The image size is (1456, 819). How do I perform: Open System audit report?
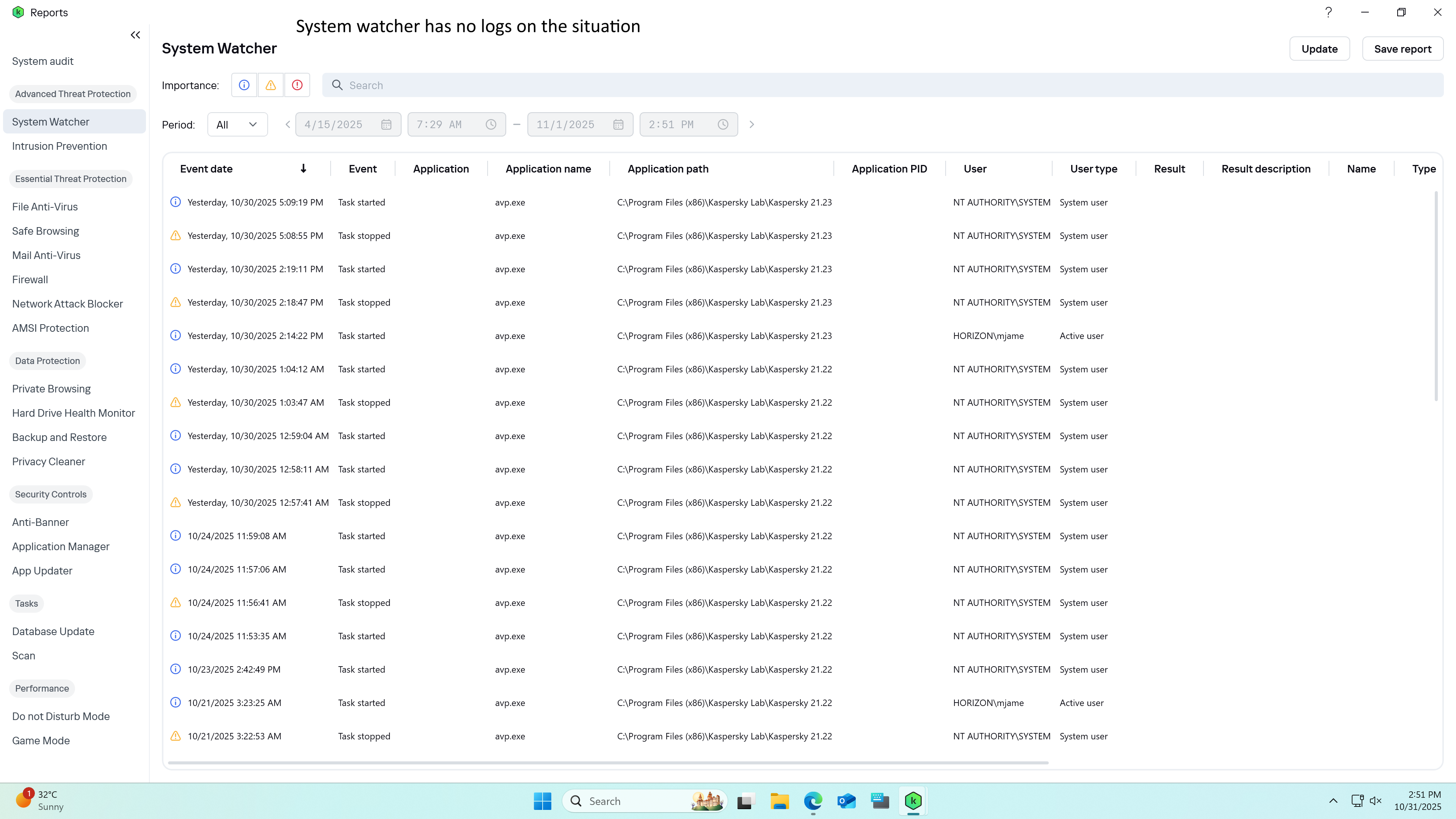click(43, 61)
